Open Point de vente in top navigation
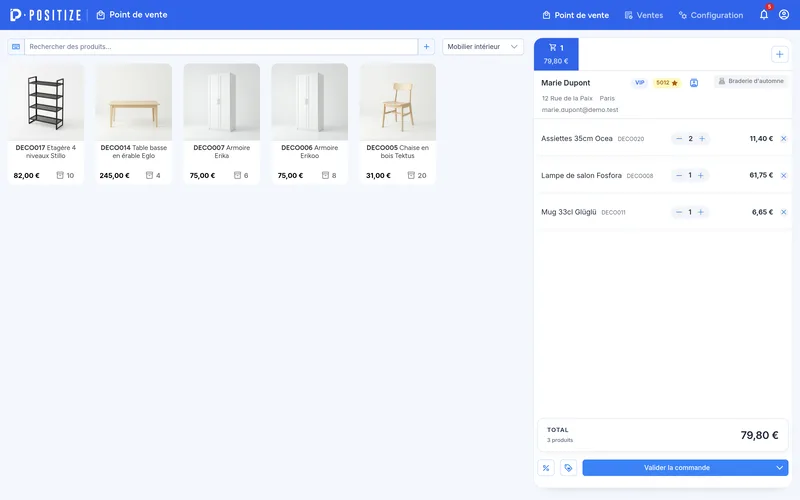 pyautogui.click(x=576, y=15)
